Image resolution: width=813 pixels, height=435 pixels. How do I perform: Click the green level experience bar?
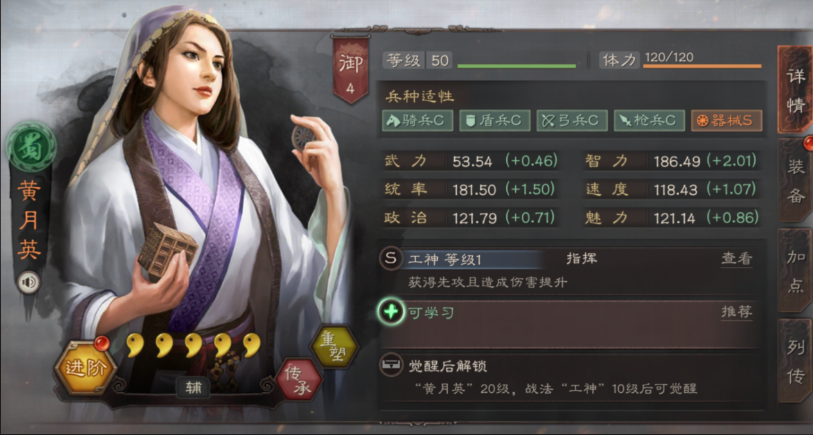point(516,66)
